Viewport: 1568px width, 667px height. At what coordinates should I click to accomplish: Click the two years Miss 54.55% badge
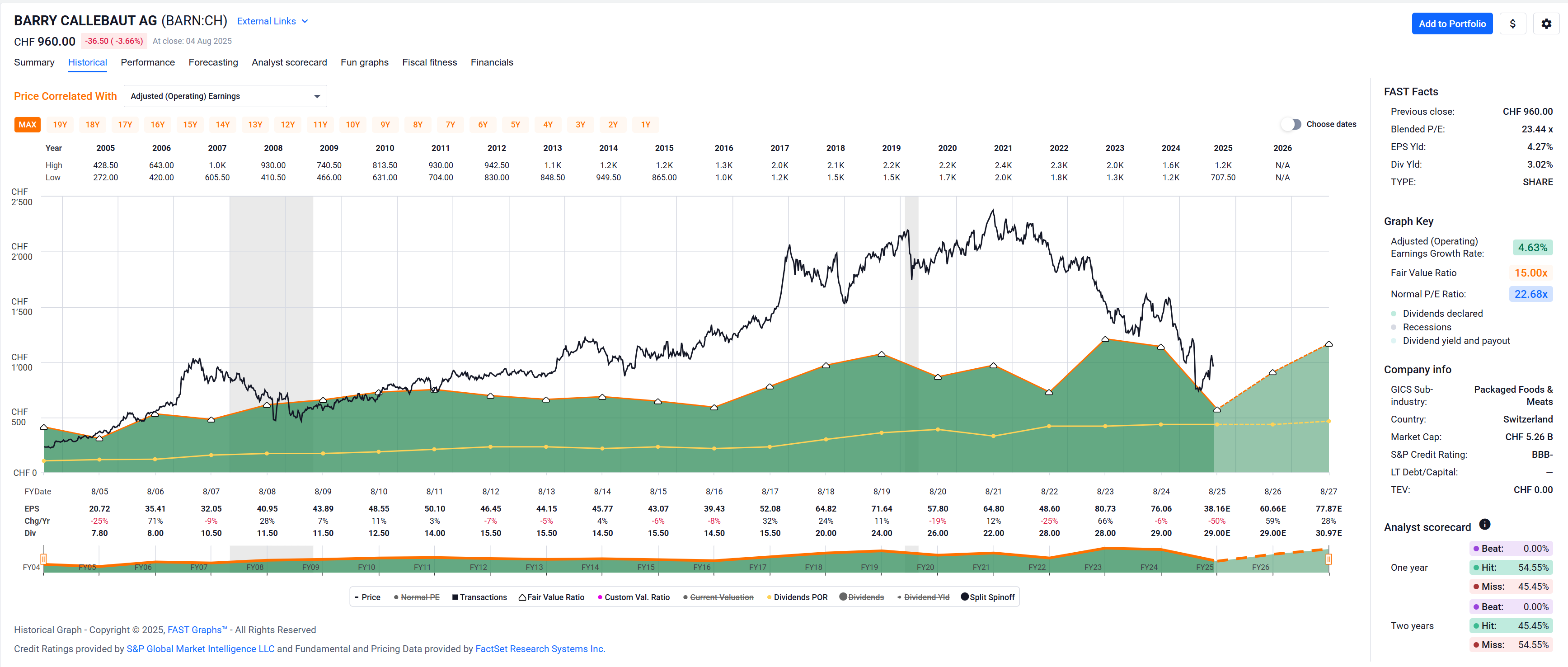[x=1511, y=644]
